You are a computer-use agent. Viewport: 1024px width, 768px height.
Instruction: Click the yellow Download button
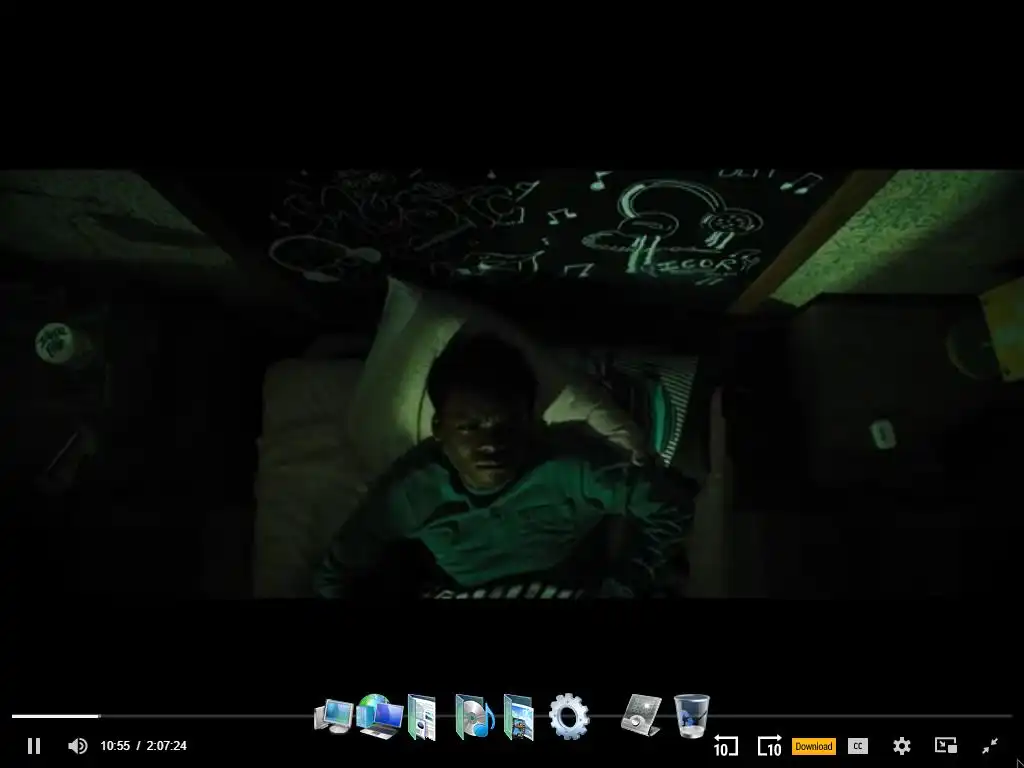click(814, 746)
